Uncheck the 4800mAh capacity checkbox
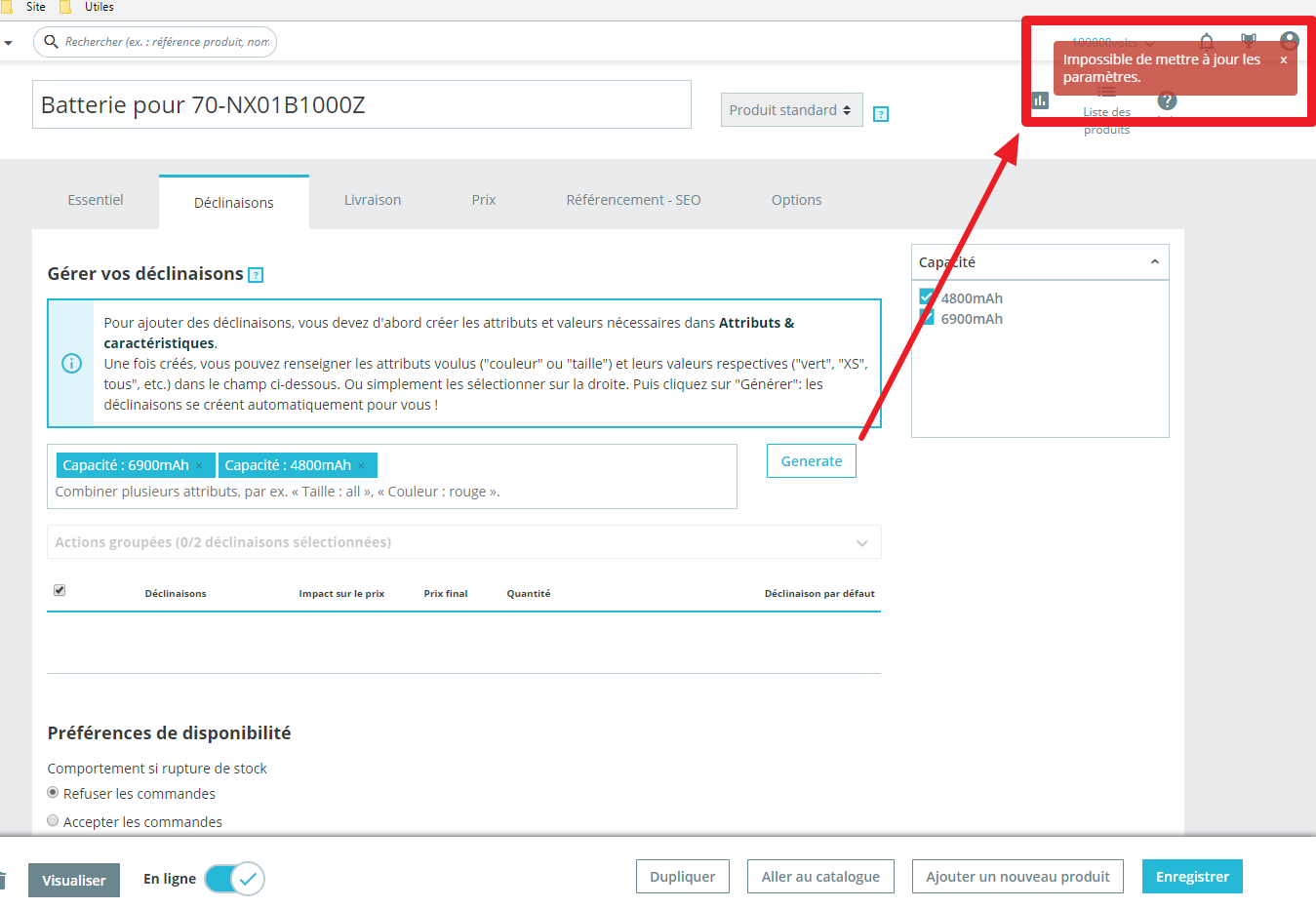1316x909 pixels. pyautogui.click(x=927, y=296)
